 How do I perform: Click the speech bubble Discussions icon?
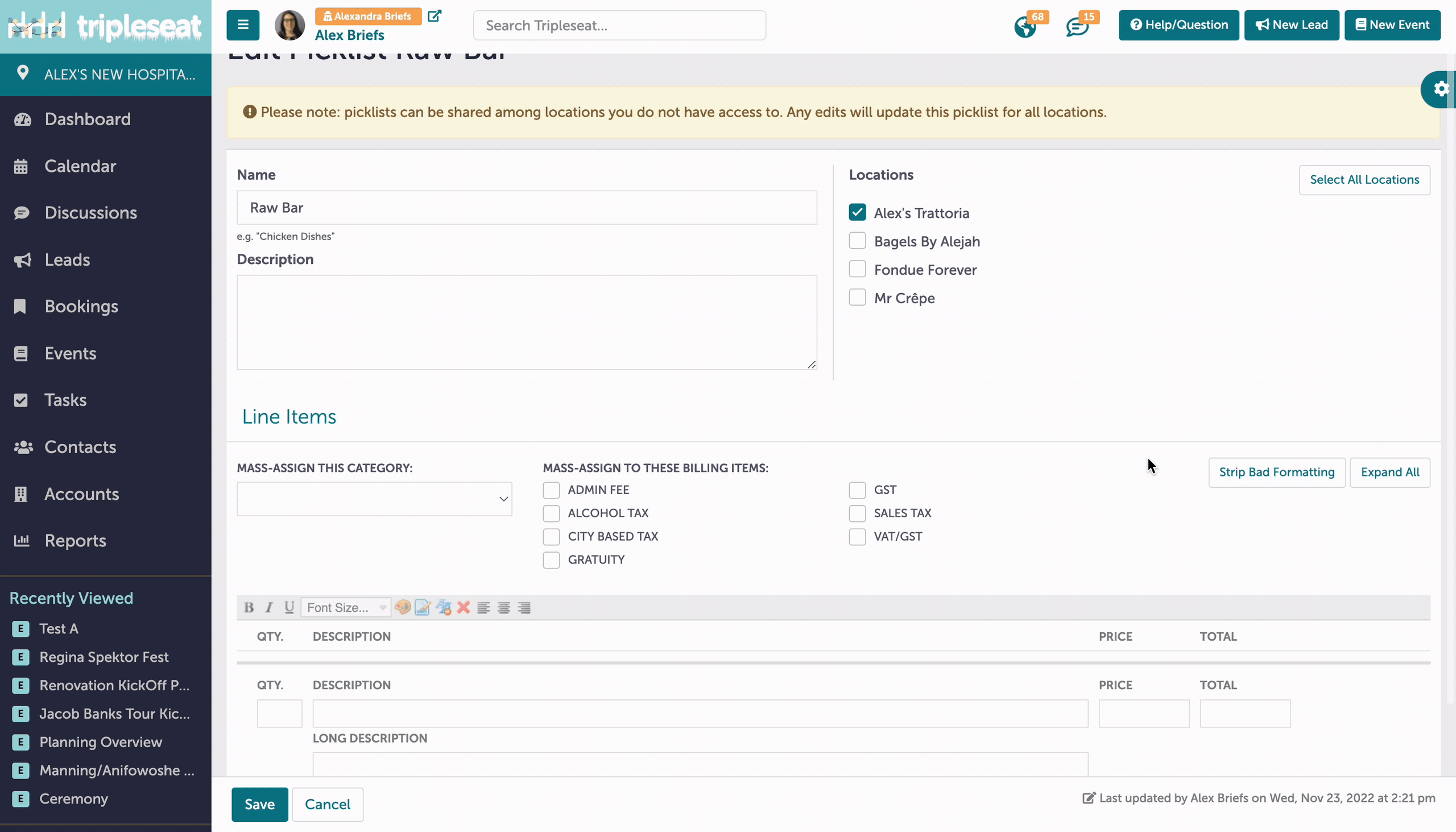tap(22, 213)
